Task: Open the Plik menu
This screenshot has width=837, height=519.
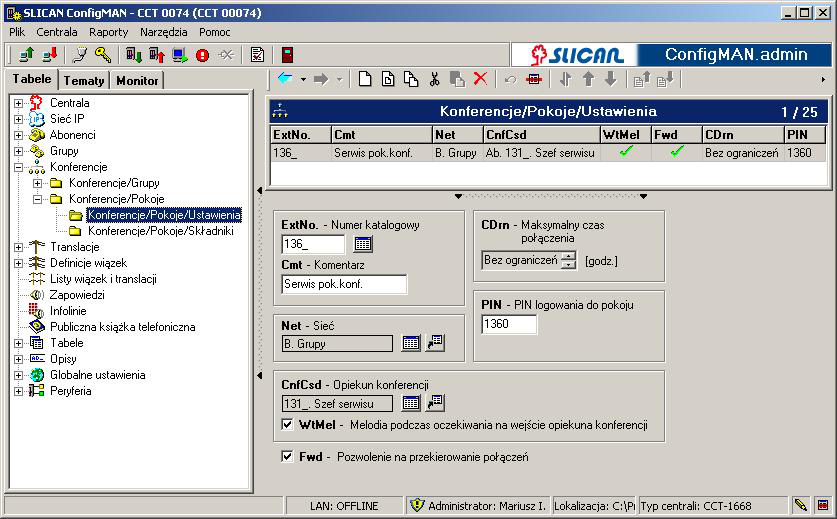Action: pyautogui.click(x=17, y=32)
